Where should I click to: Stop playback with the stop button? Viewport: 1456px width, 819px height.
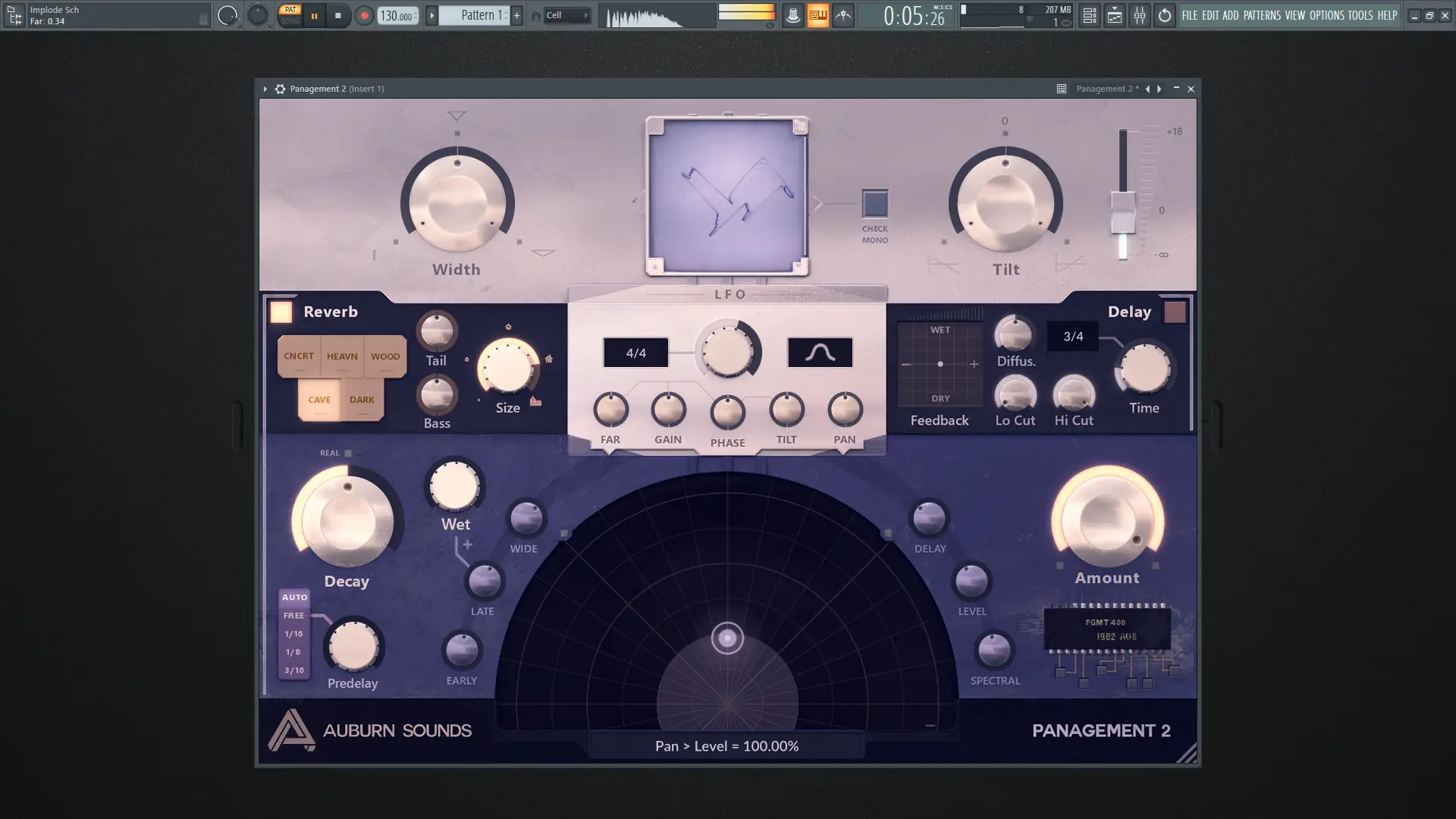pos(338,15)
